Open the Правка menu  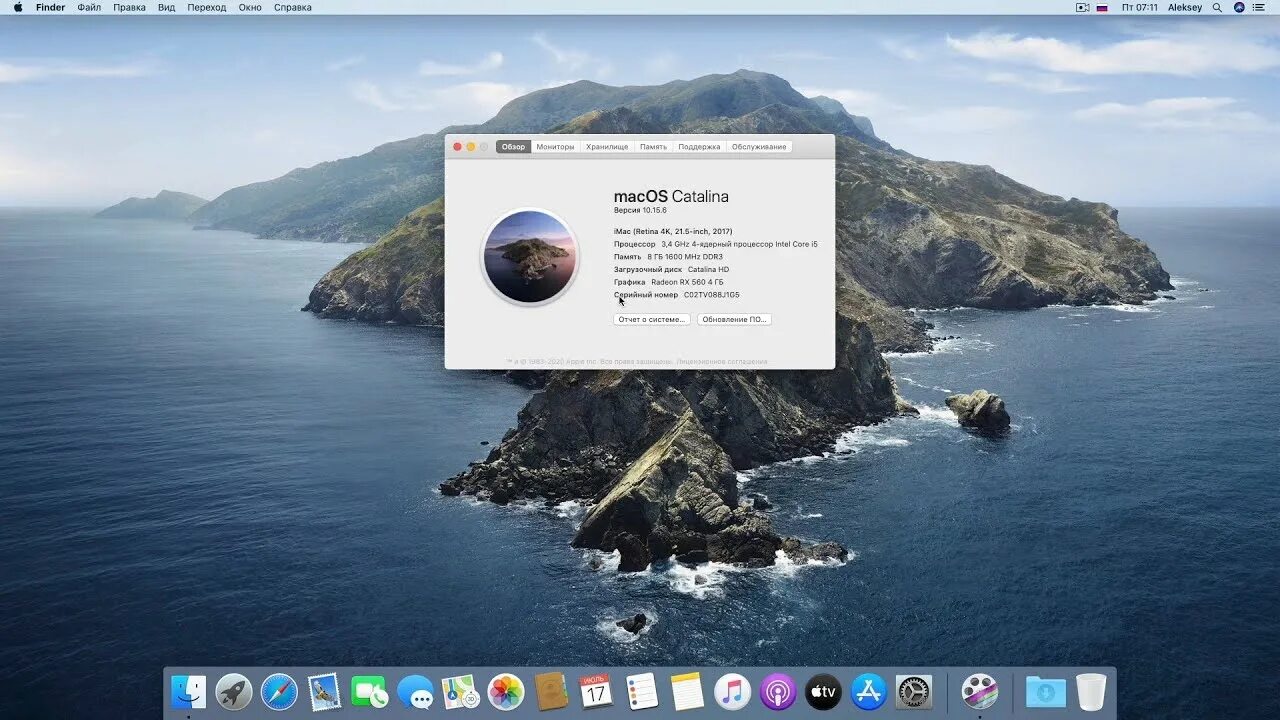pyautogui.click(x=129, y=7)
